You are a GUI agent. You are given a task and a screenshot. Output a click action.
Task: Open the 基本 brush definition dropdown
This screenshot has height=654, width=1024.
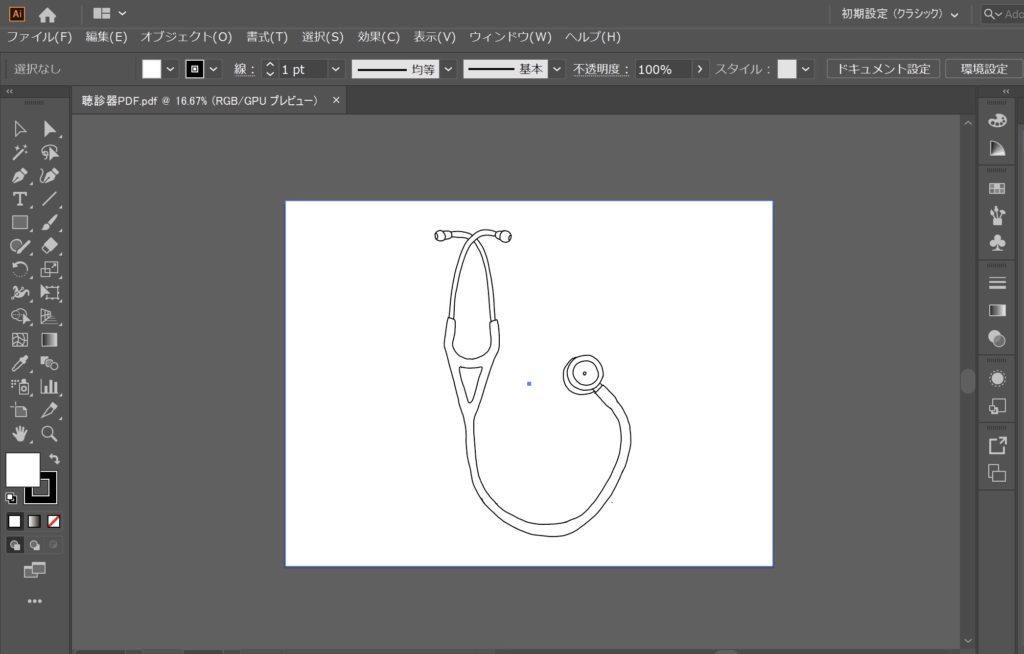click(557, 69)
